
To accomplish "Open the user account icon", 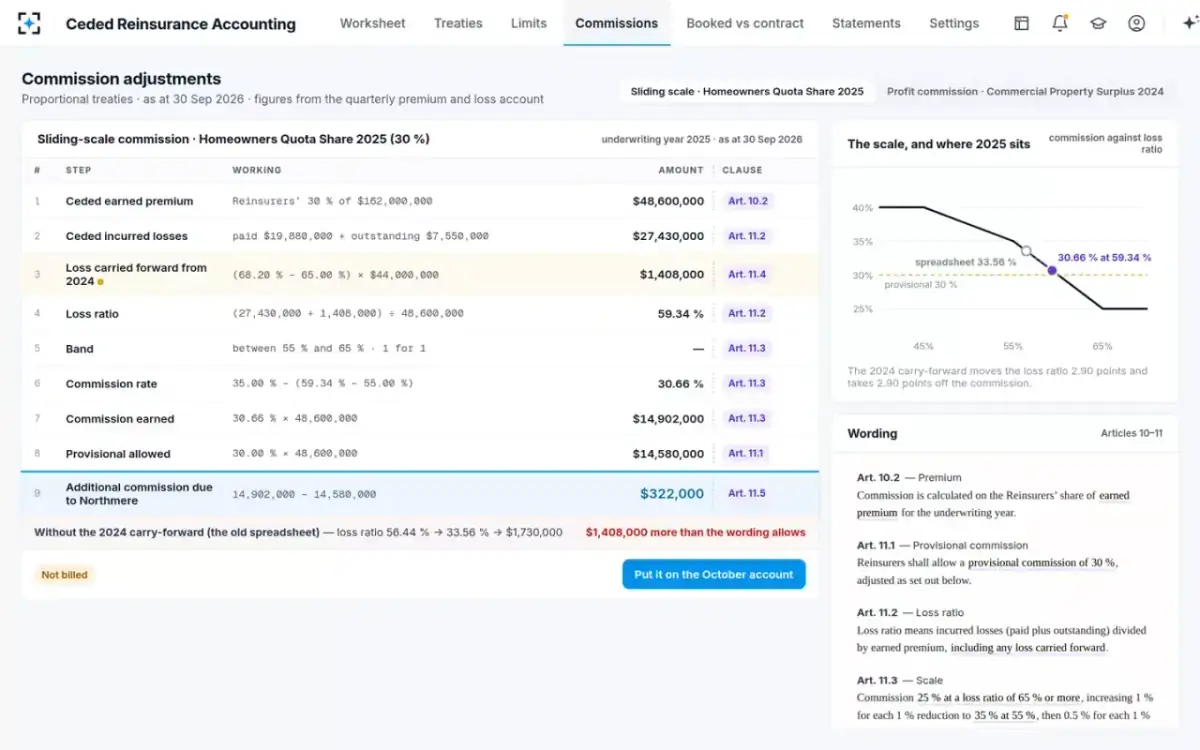I will [x=1136, y=23].
